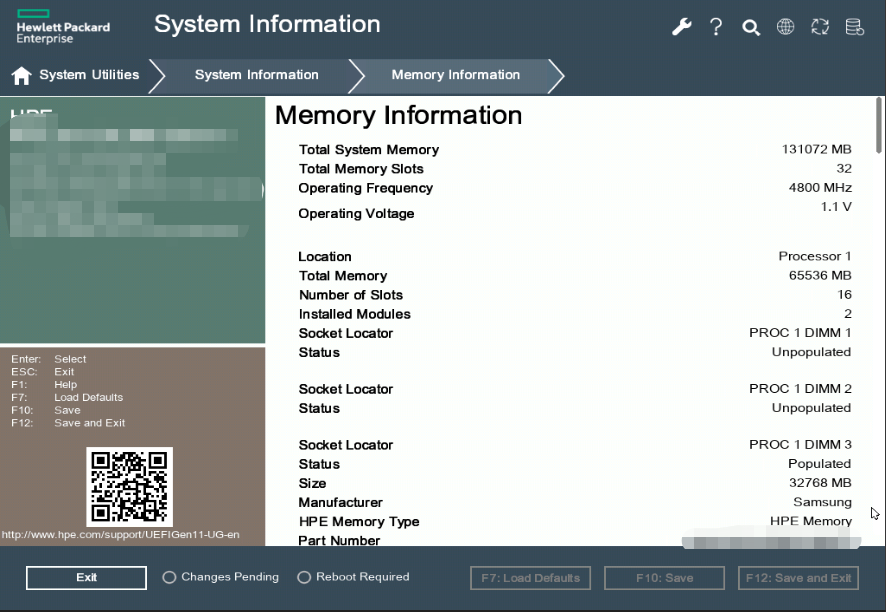The height and width of the screenshot is (612, 886).
Task: Click the memory list vertical scrollbar
Action: click(879, 125)
